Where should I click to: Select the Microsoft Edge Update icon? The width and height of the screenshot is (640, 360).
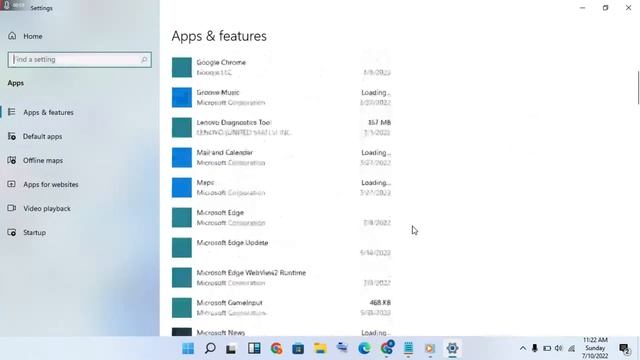(x=182, y=248)
